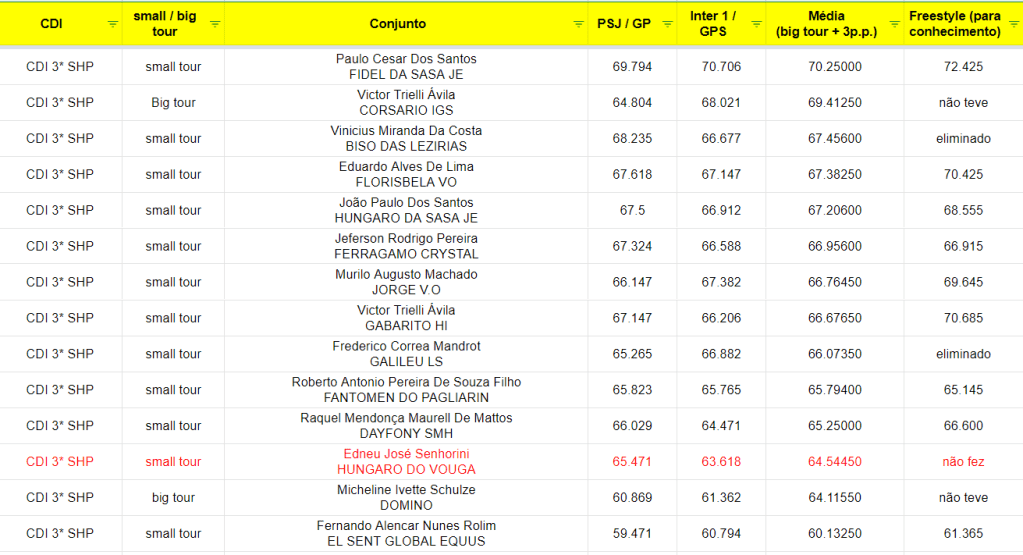Open the small / big tour filter icon
The height and width of the screenshot is (555, 1023).
pyautogui.click(x=215, y=24)
